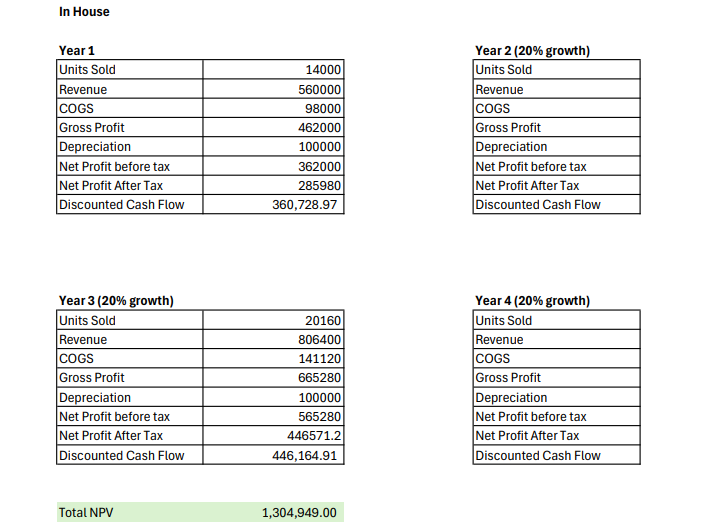Select the 'In House' heading cell
The height and width of the screenshot is (529, 710).
click(x=84, y=12)
